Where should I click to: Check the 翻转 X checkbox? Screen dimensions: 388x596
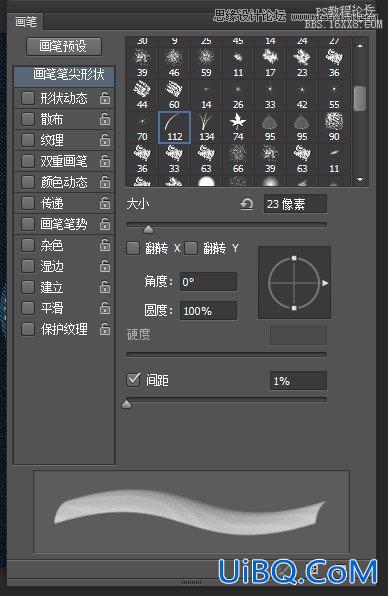[x=133, y=249]
